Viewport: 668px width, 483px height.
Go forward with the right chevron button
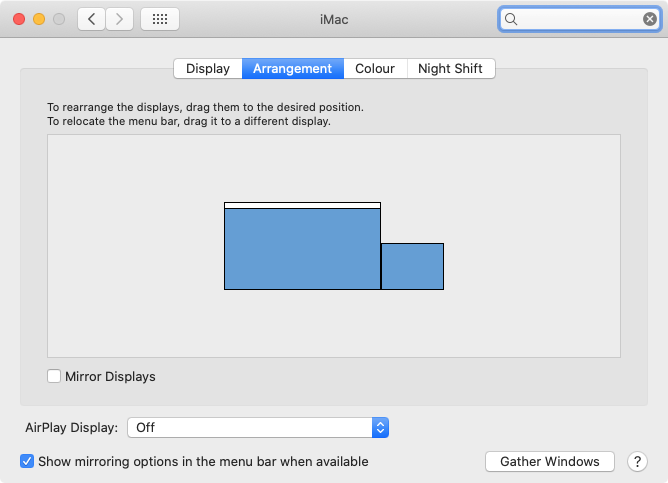(x=119, y=19)
